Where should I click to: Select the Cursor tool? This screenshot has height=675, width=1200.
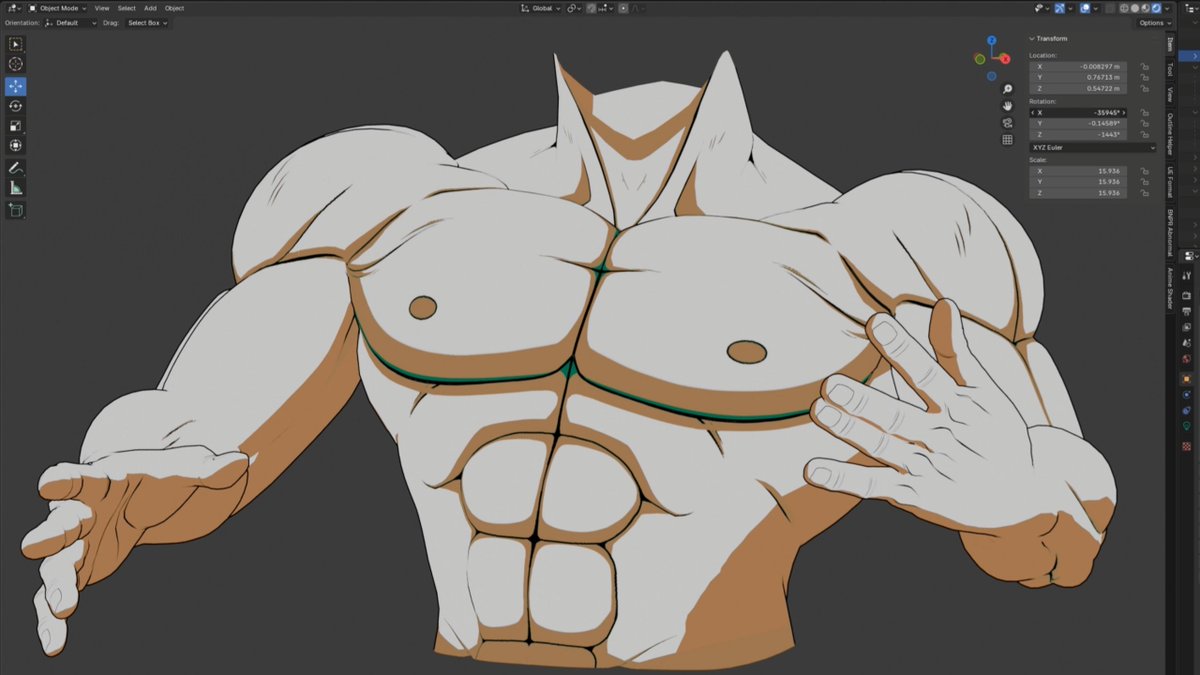click(16, 64)
